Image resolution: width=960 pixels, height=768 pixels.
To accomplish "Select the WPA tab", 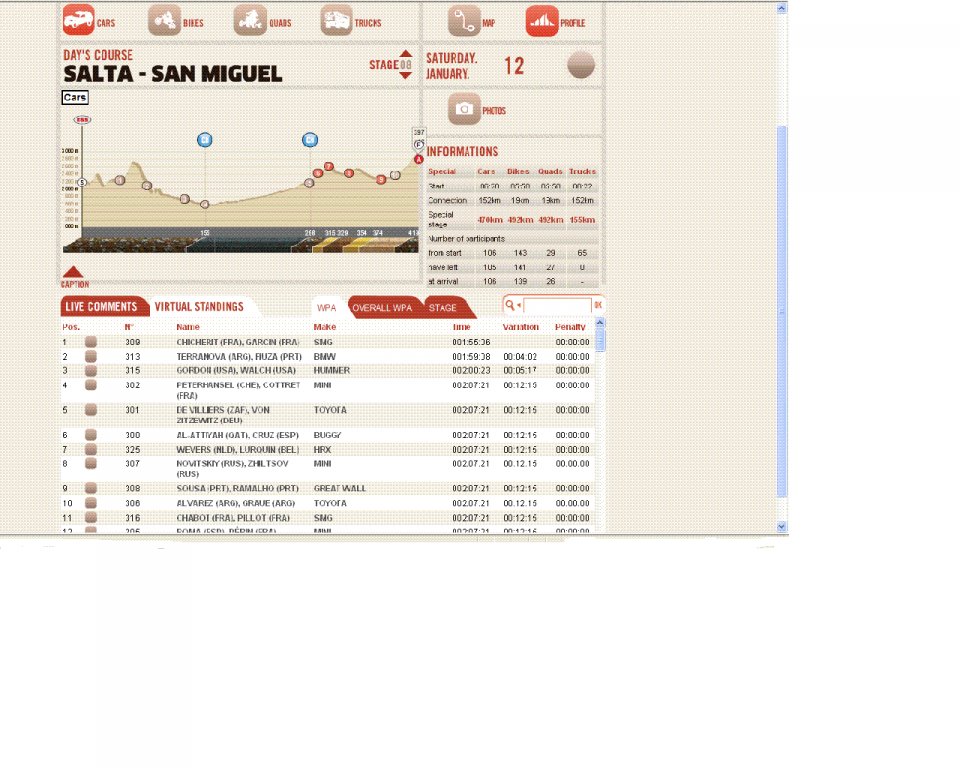I will 326,307.
